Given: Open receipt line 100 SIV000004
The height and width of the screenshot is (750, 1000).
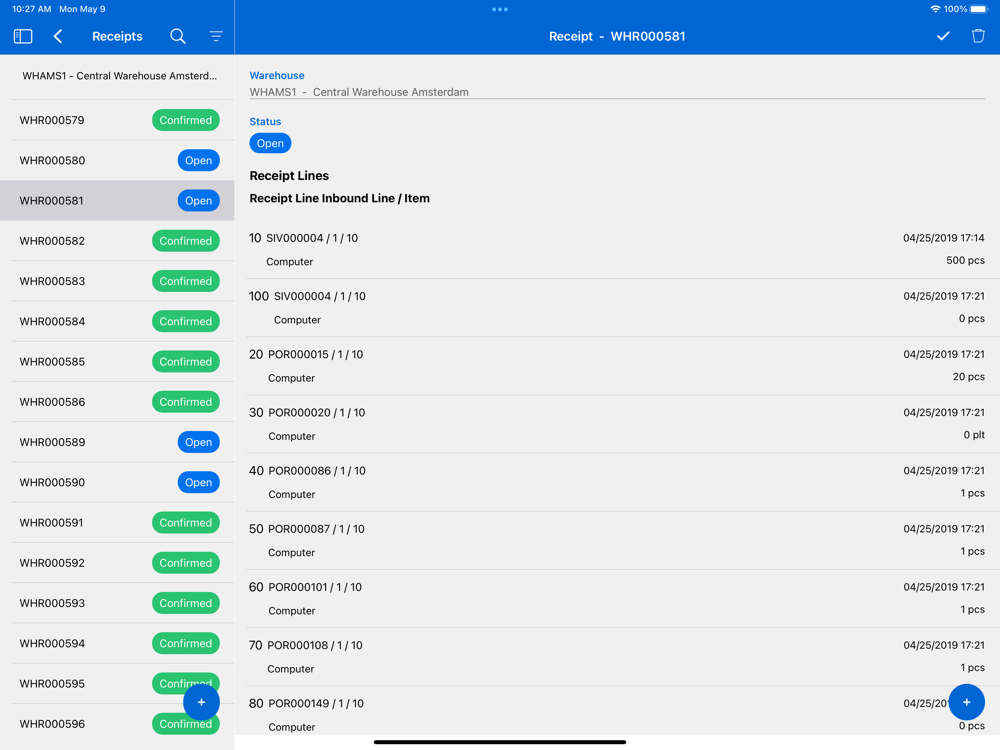Looking at the screenshot, I should tap(616, 307).
